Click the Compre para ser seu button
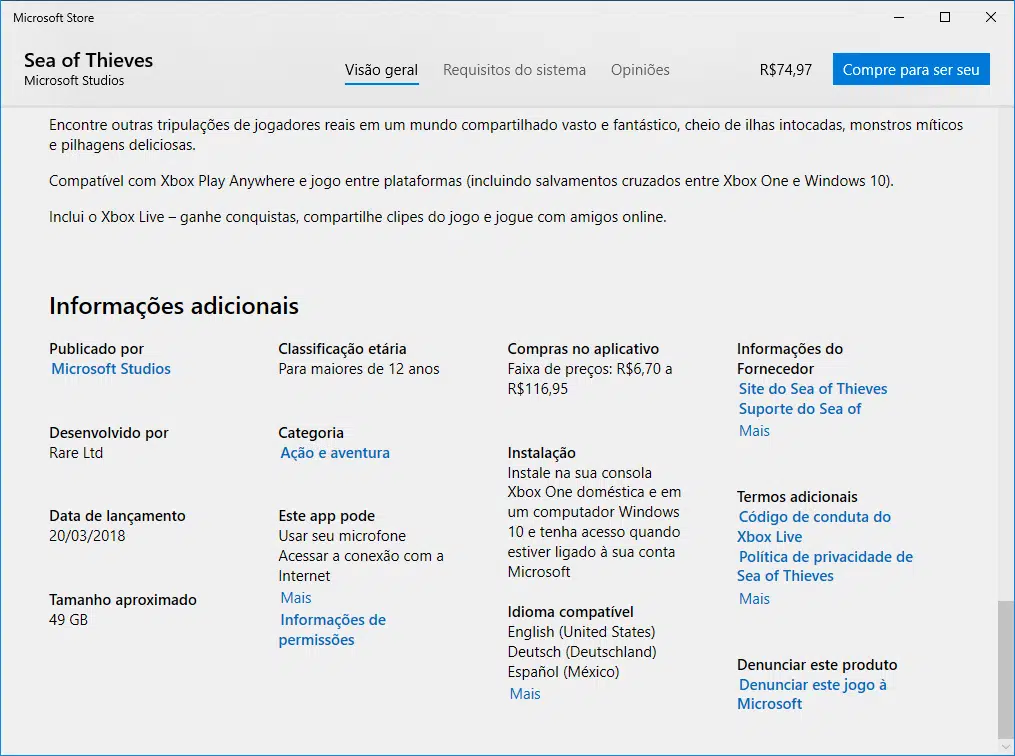Screen dimensions: 1015x756 point(911,69)
